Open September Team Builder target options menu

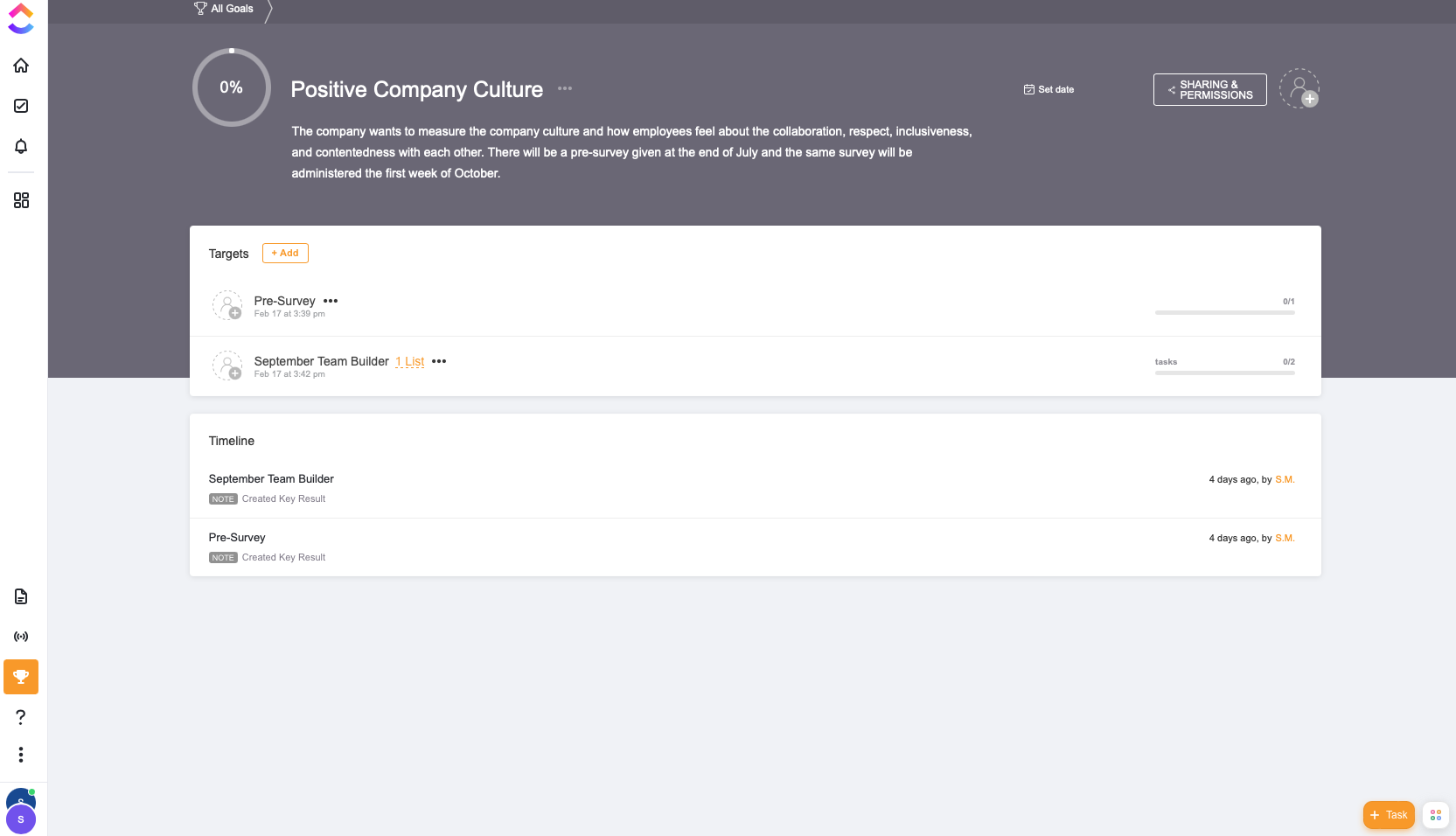click(x=439, y=361)
